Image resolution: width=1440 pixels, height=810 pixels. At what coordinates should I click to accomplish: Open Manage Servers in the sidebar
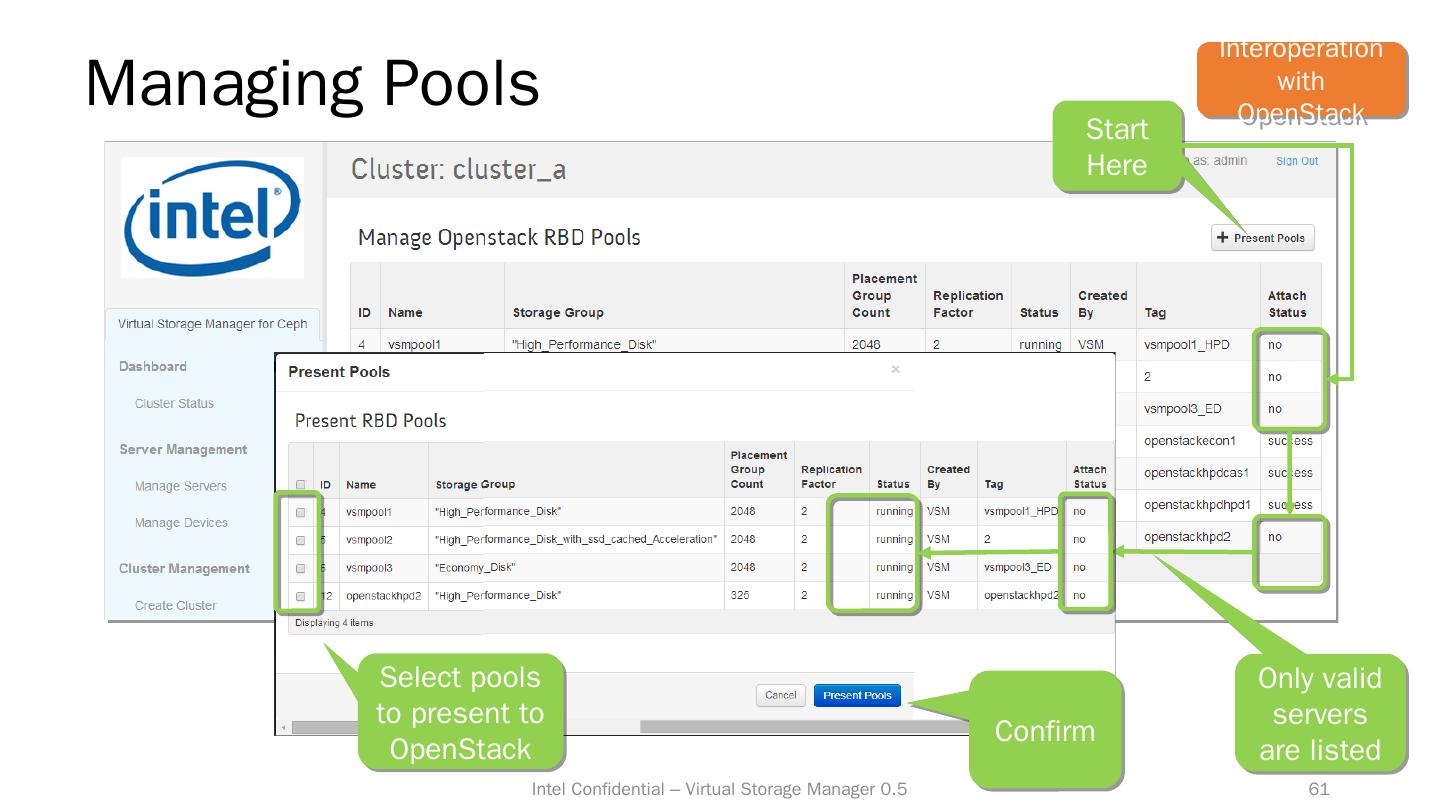point(181,487)
